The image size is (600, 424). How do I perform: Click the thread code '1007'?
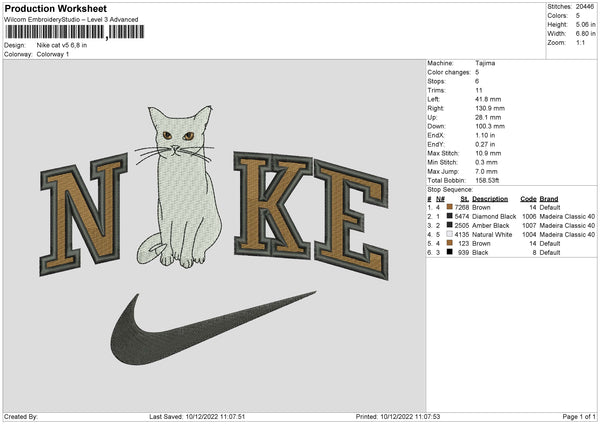[x=529, y=226]
